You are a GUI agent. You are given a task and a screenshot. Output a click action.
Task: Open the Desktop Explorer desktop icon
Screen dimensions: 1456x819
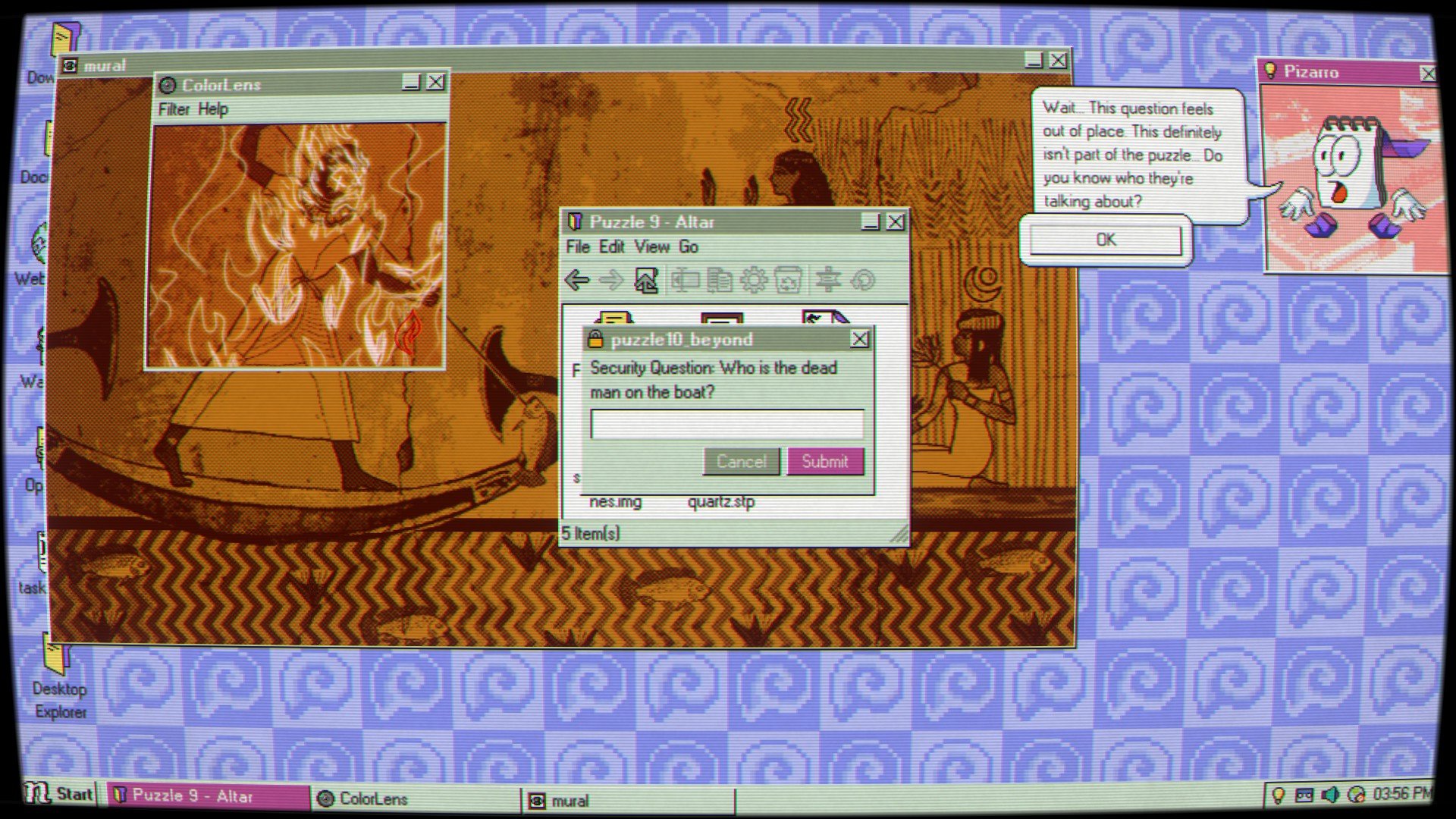pos(59,677)
